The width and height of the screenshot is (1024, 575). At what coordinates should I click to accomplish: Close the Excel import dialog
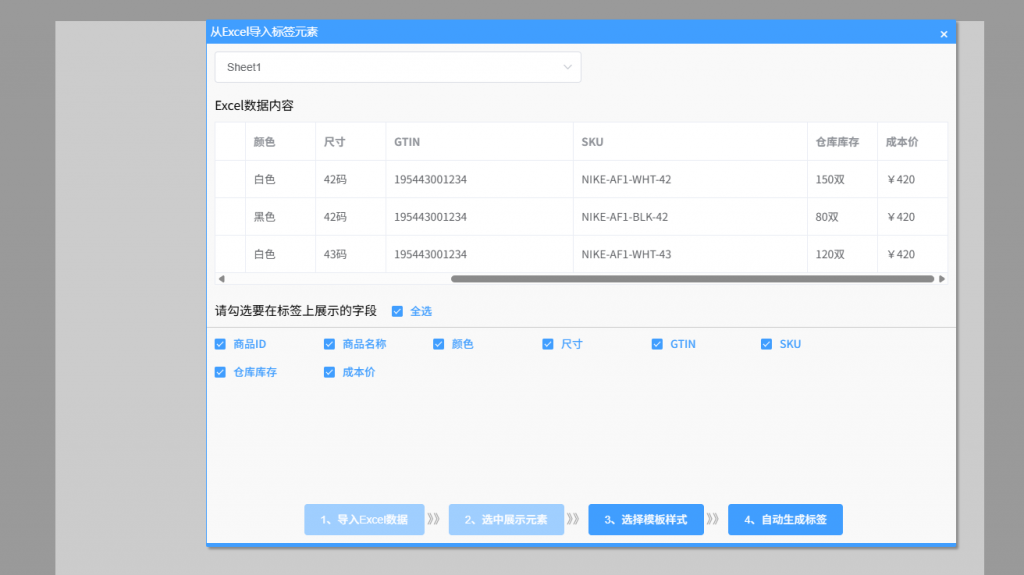click(x=943, y=33)
